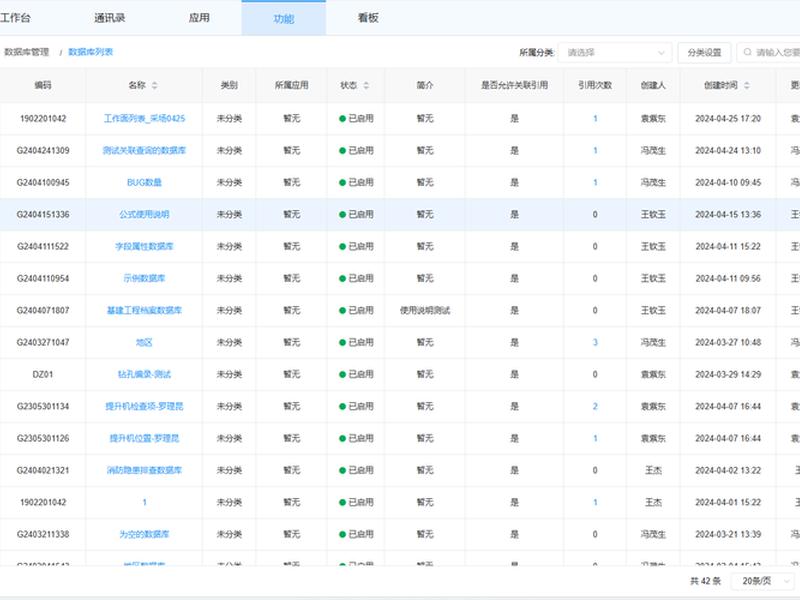Click the 创建人 column header

point(653,85)
